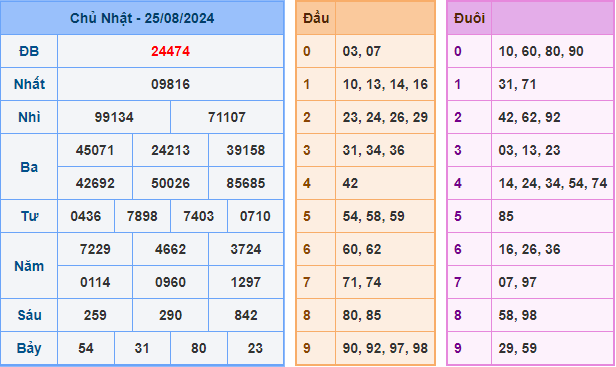
Task: Click the Năm number 7229
Action: (x=95, y=249)
